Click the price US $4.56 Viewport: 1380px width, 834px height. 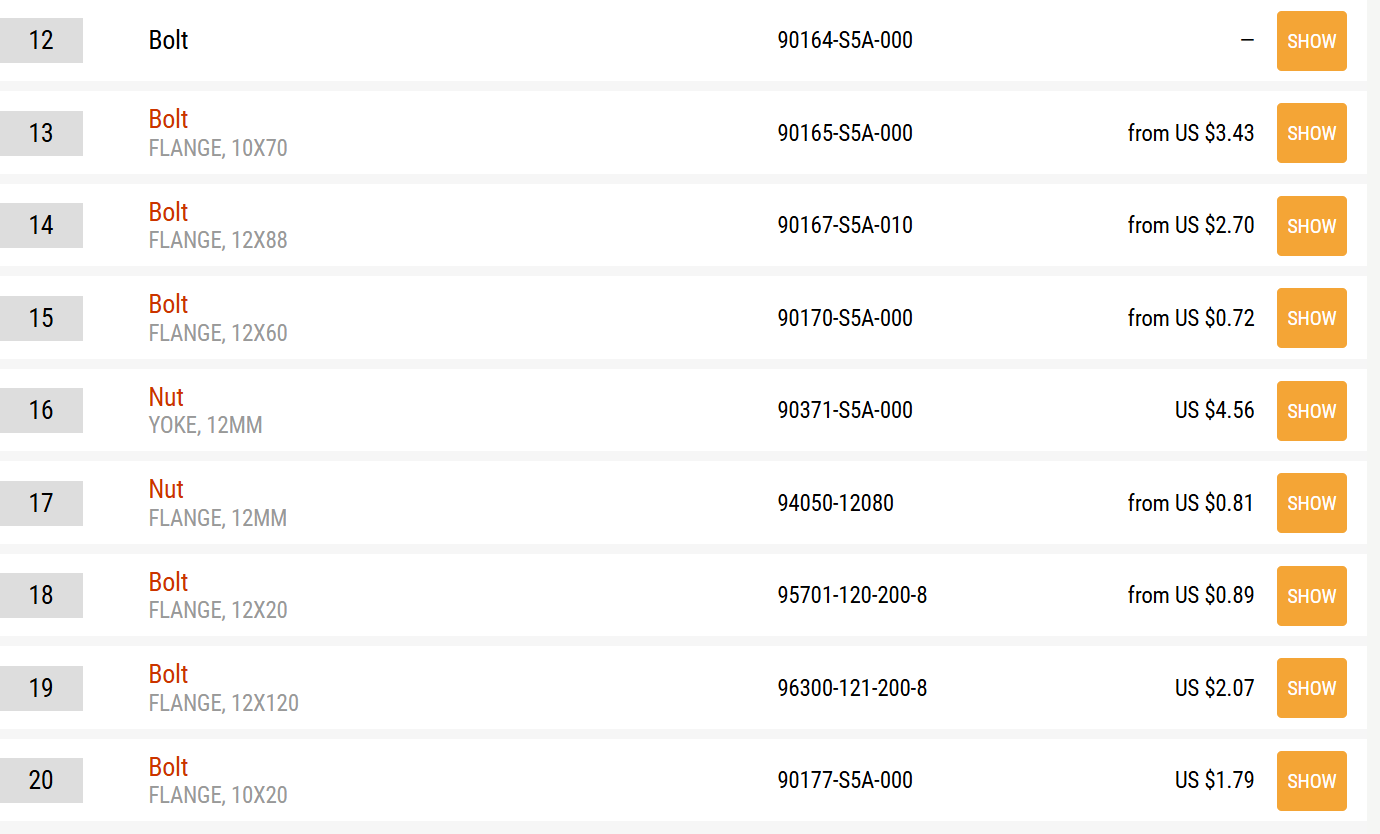point(1214,411)
